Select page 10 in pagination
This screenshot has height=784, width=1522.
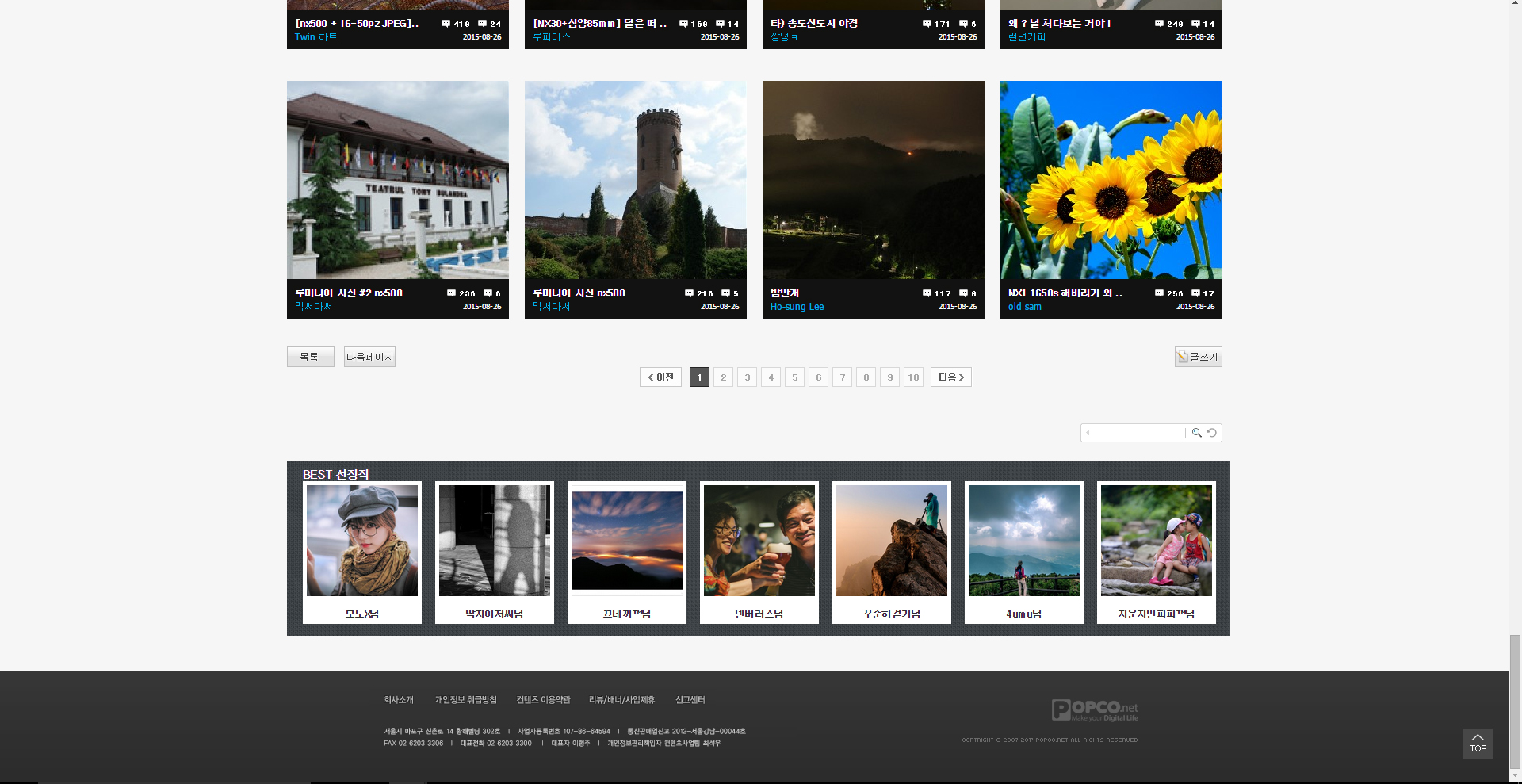point(913,377)
